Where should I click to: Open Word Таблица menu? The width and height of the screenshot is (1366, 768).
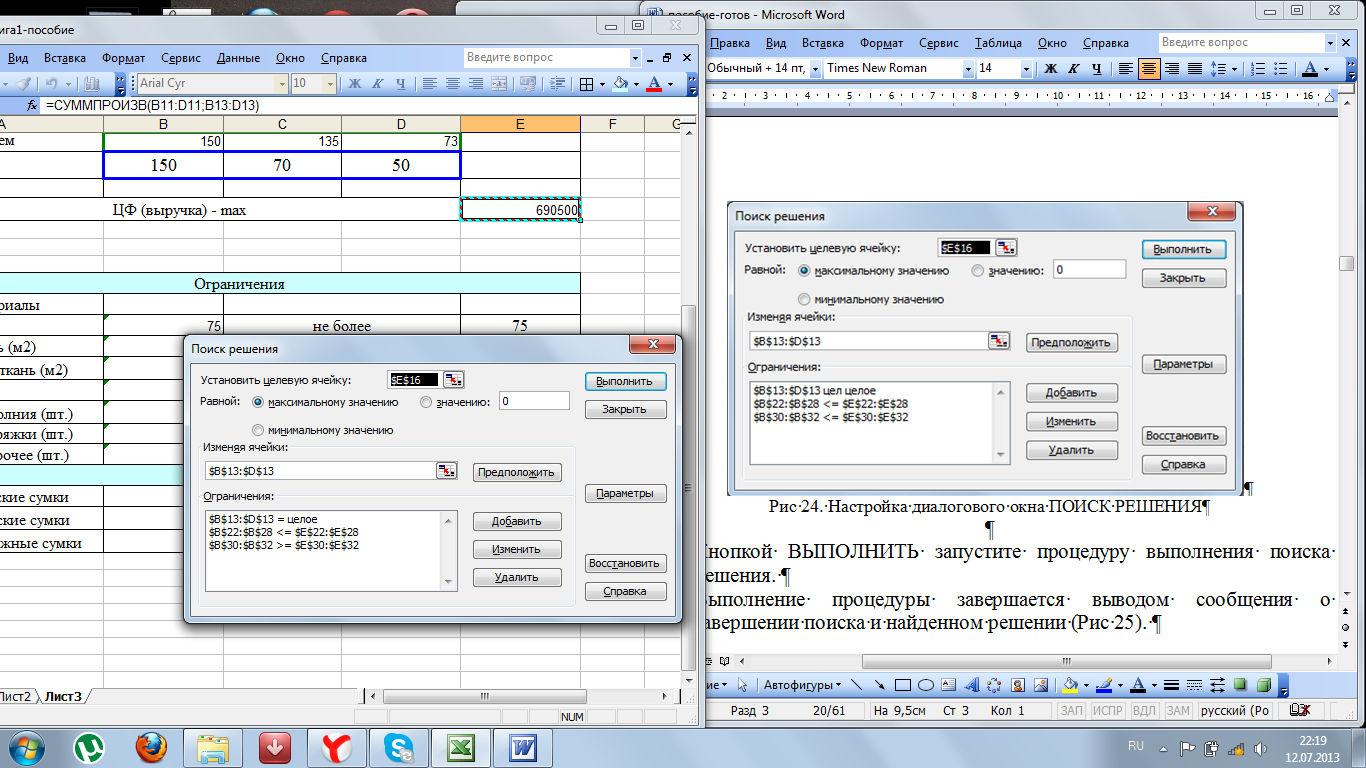coord(998,43)
